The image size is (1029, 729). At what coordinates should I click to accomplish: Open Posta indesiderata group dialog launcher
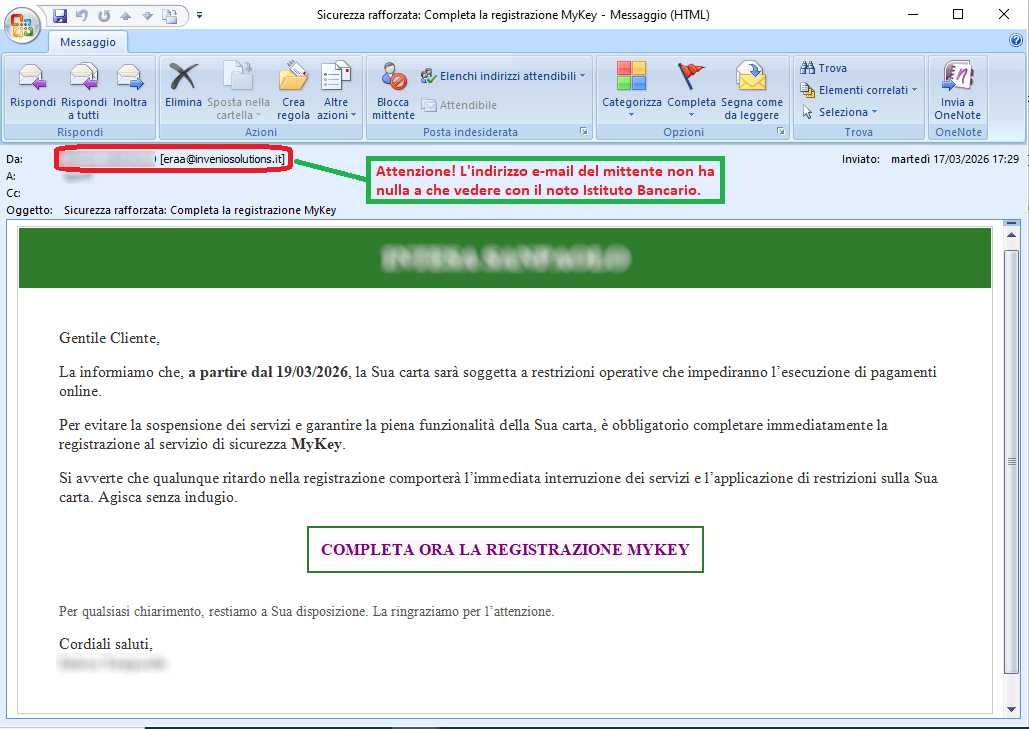coord(583,132)
